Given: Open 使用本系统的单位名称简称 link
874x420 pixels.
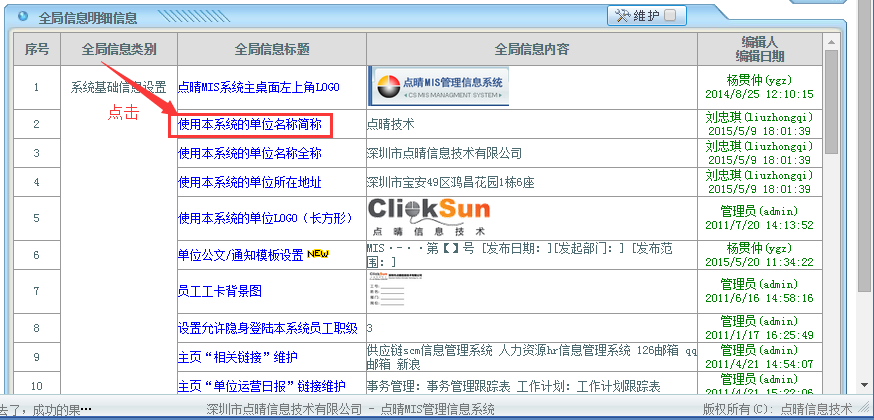Looking at the screenshot, I should [249, 125].
